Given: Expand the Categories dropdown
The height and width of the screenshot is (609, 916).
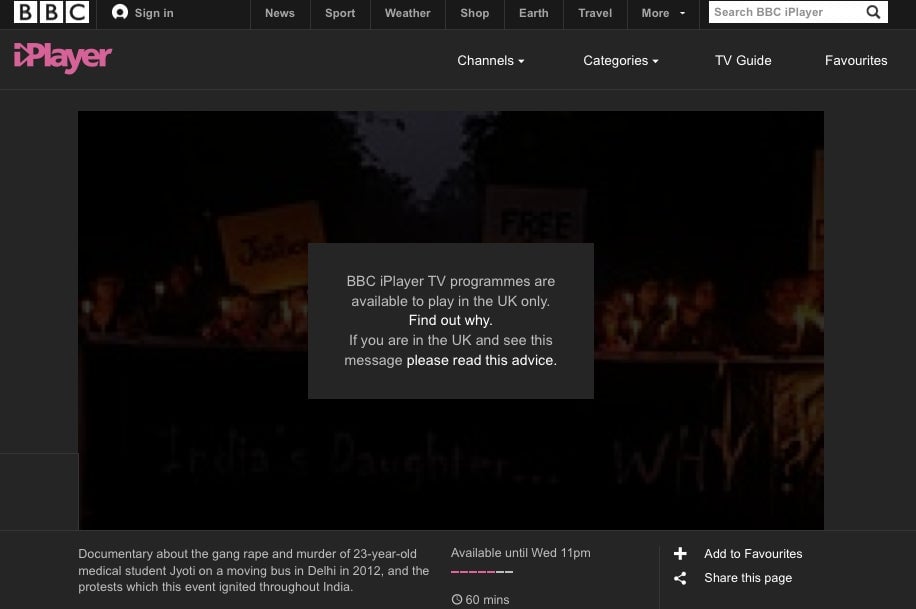Looking at the screenshot, I should click(x=620, y=61).
